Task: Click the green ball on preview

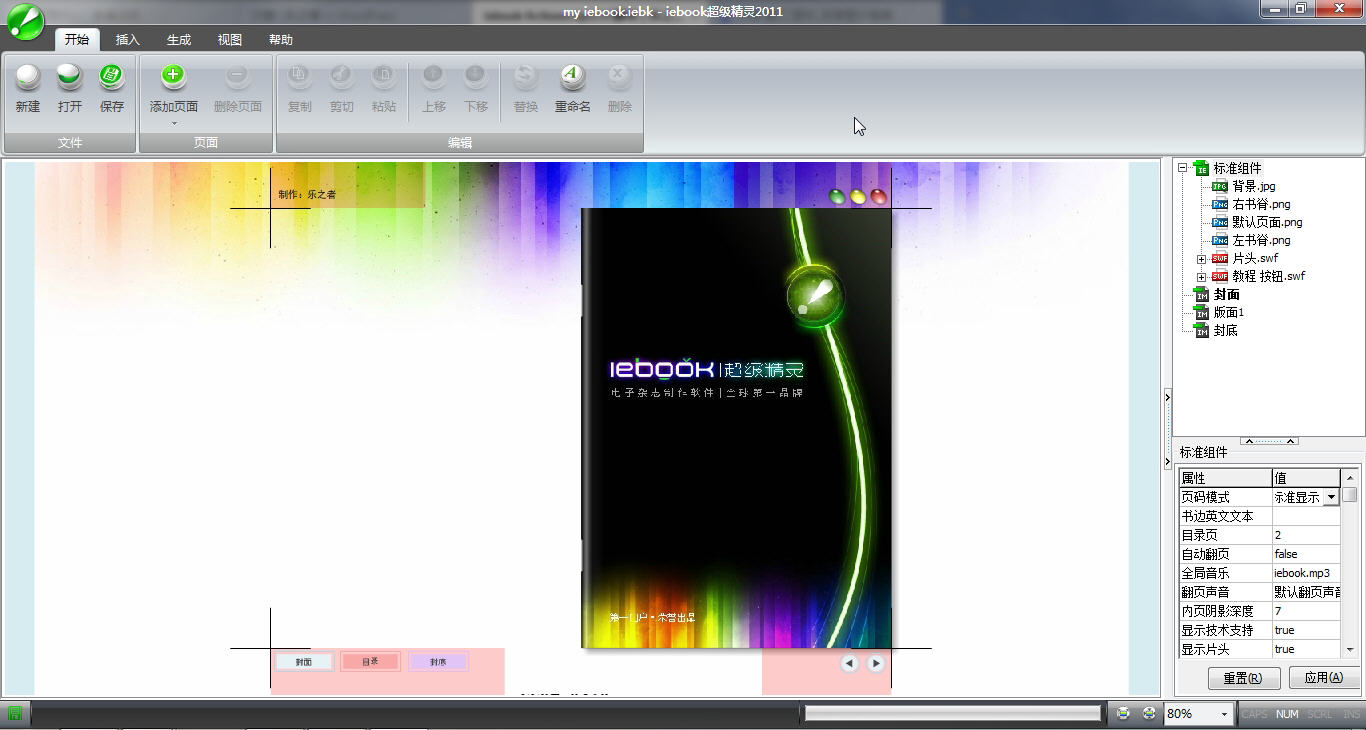Action: click(838, 197)
